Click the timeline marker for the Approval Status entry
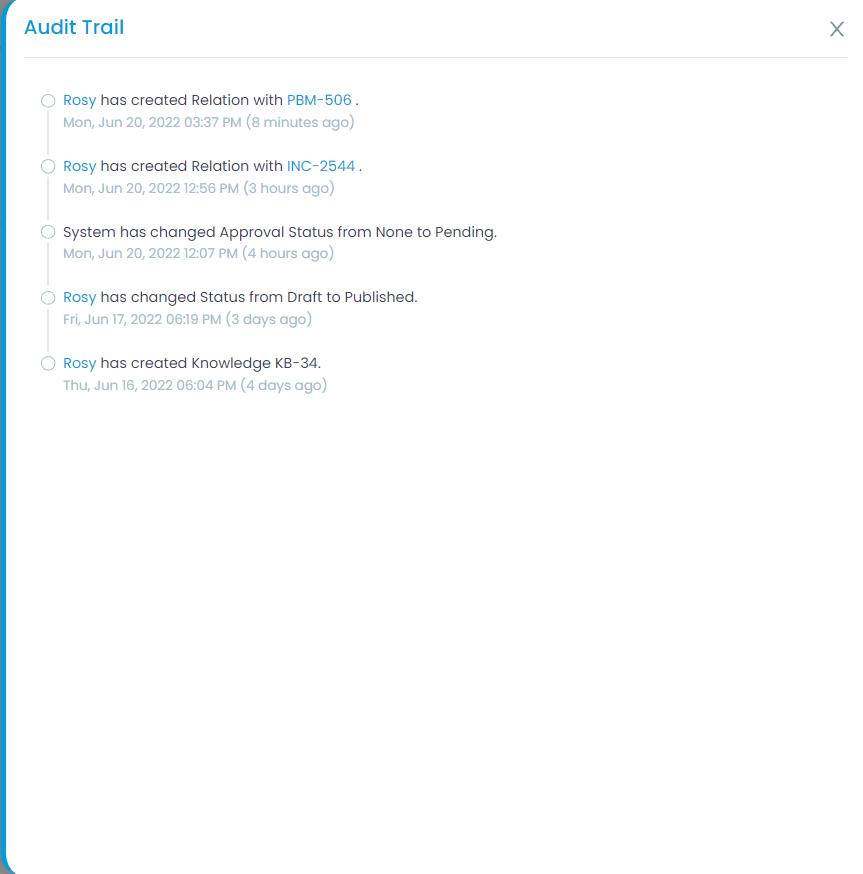Screen dimensions: 863x874 pyautogui.click(x=48, y=232)
